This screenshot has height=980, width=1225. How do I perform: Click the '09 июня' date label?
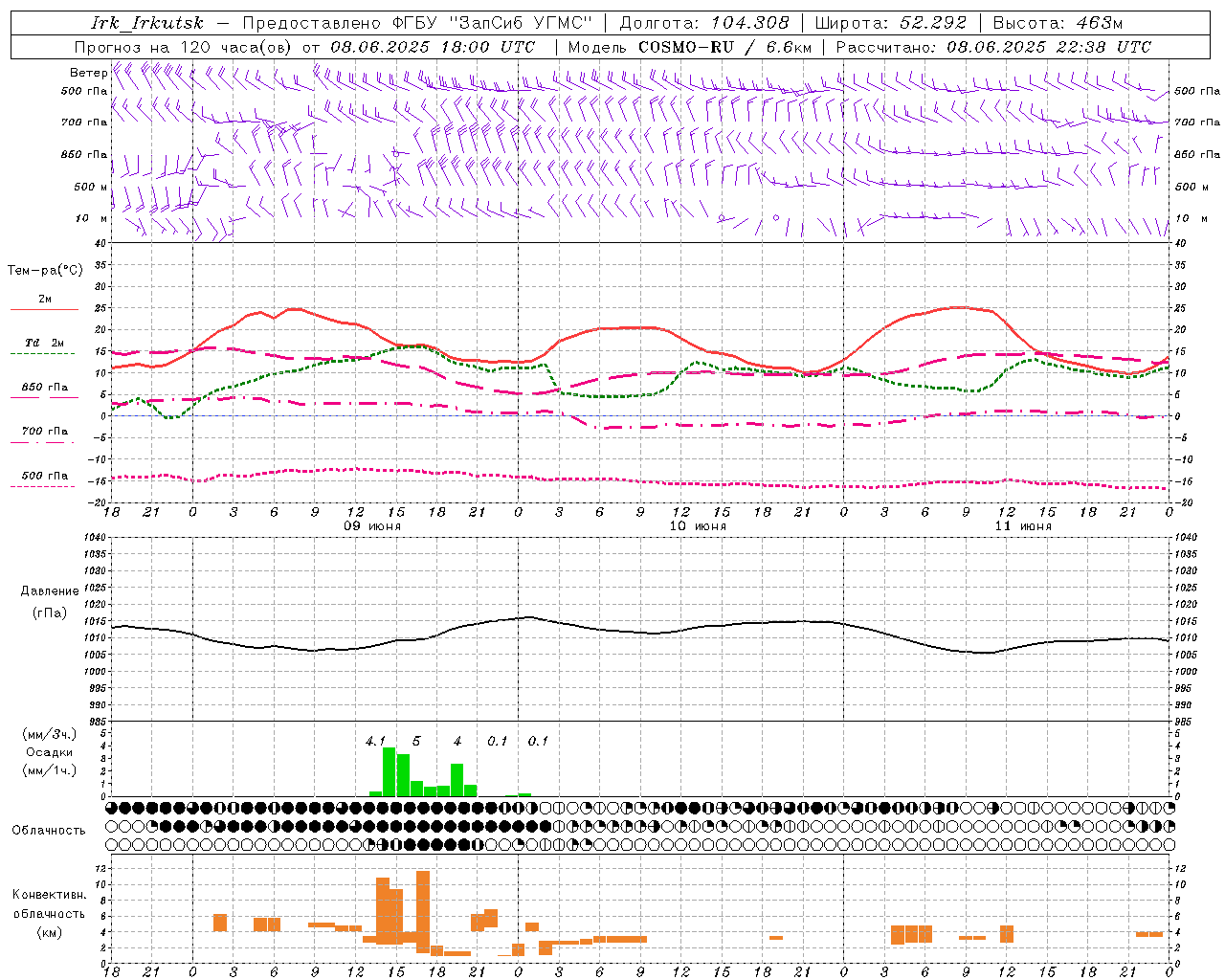(x=372, y=526)
